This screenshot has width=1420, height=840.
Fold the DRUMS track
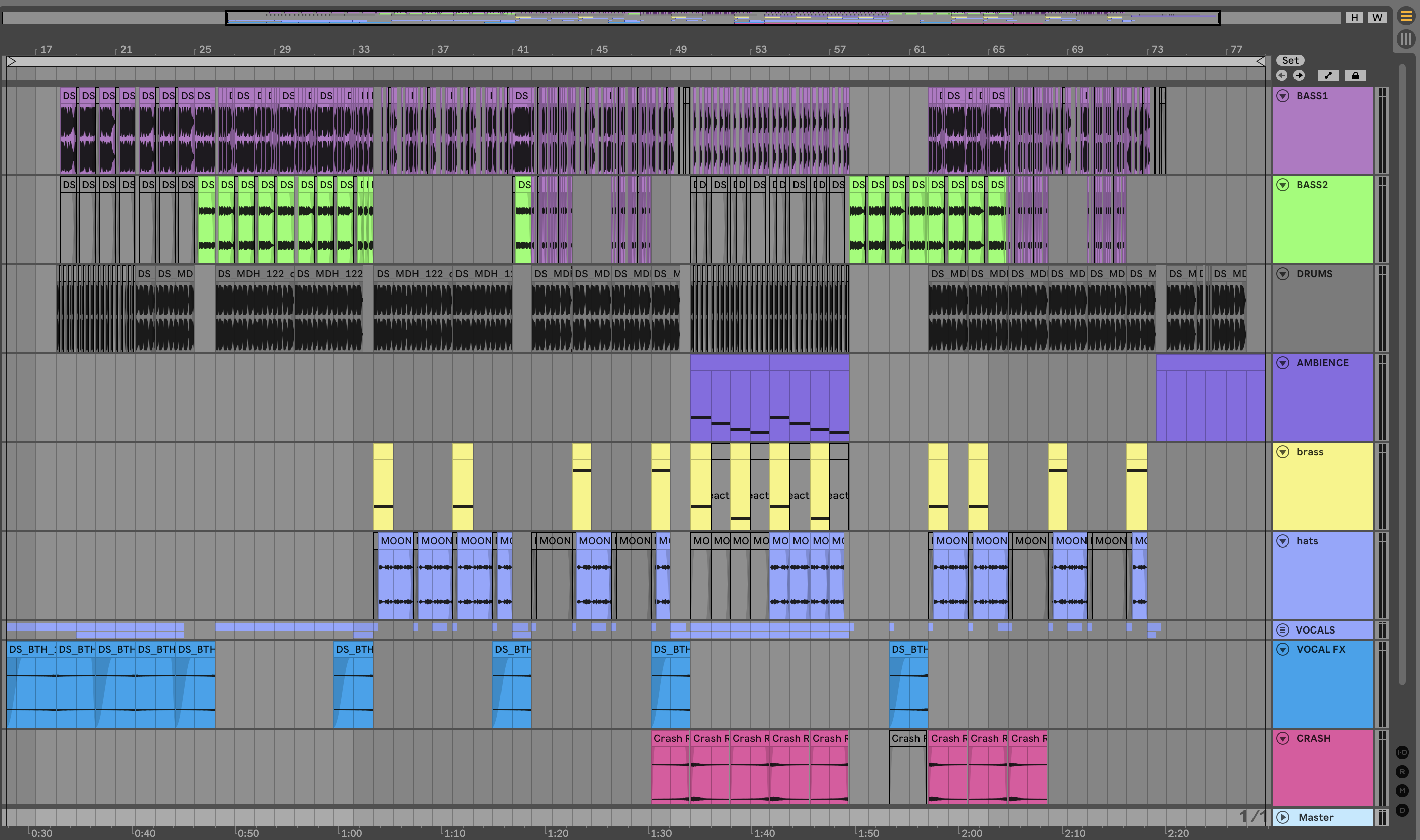click(x=1283, y=274)
